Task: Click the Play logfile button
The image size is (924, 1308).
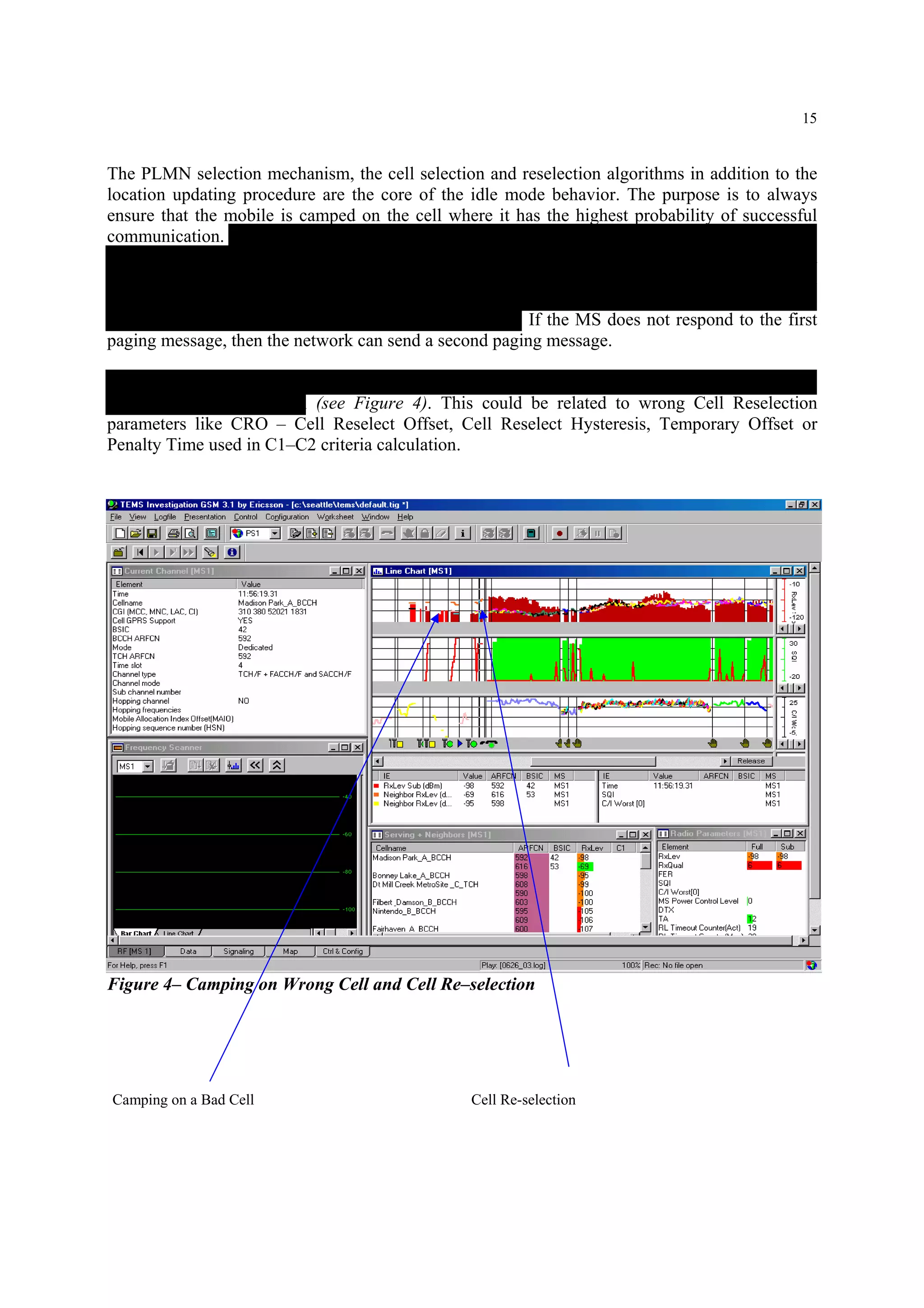Action: tap(156, 552)
